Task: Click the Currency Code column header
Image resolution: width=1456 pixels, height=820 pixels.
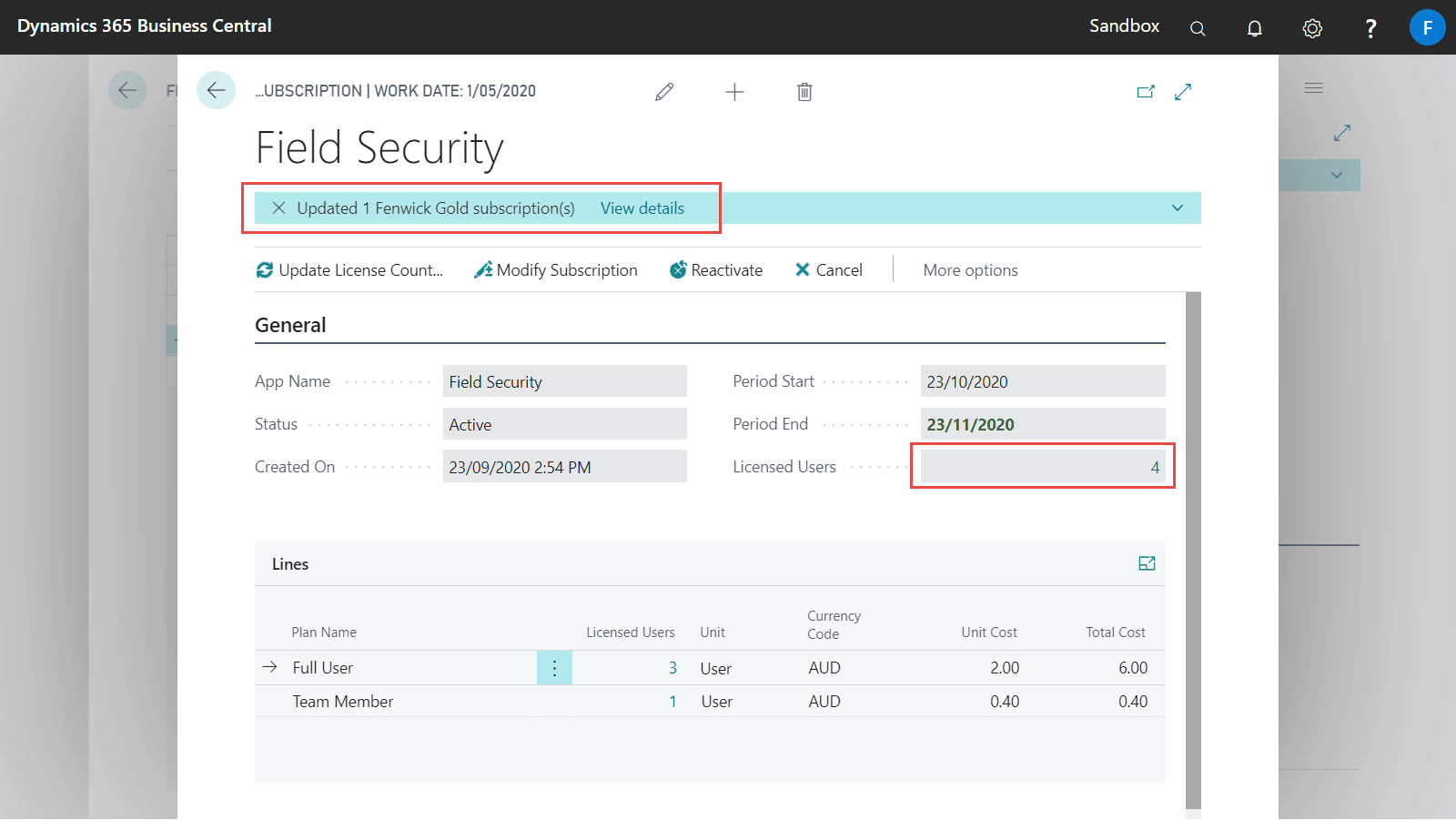Action: 834,625
